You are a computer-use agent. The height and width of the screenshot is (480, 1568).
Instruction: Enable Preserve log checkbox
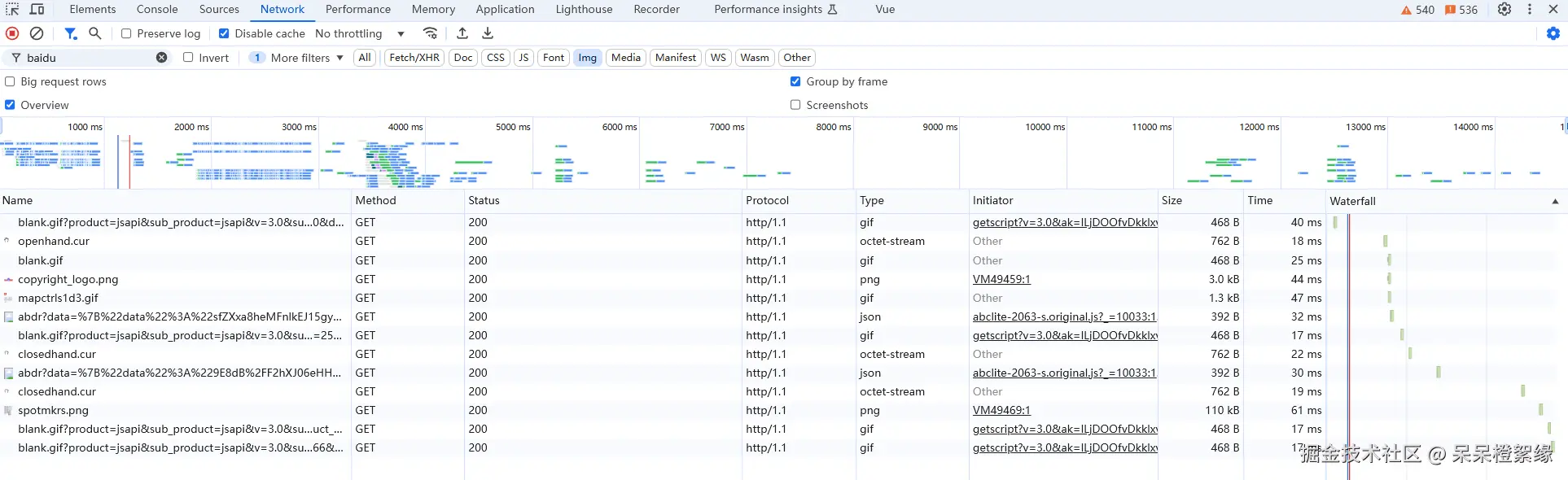pos(126,33)
